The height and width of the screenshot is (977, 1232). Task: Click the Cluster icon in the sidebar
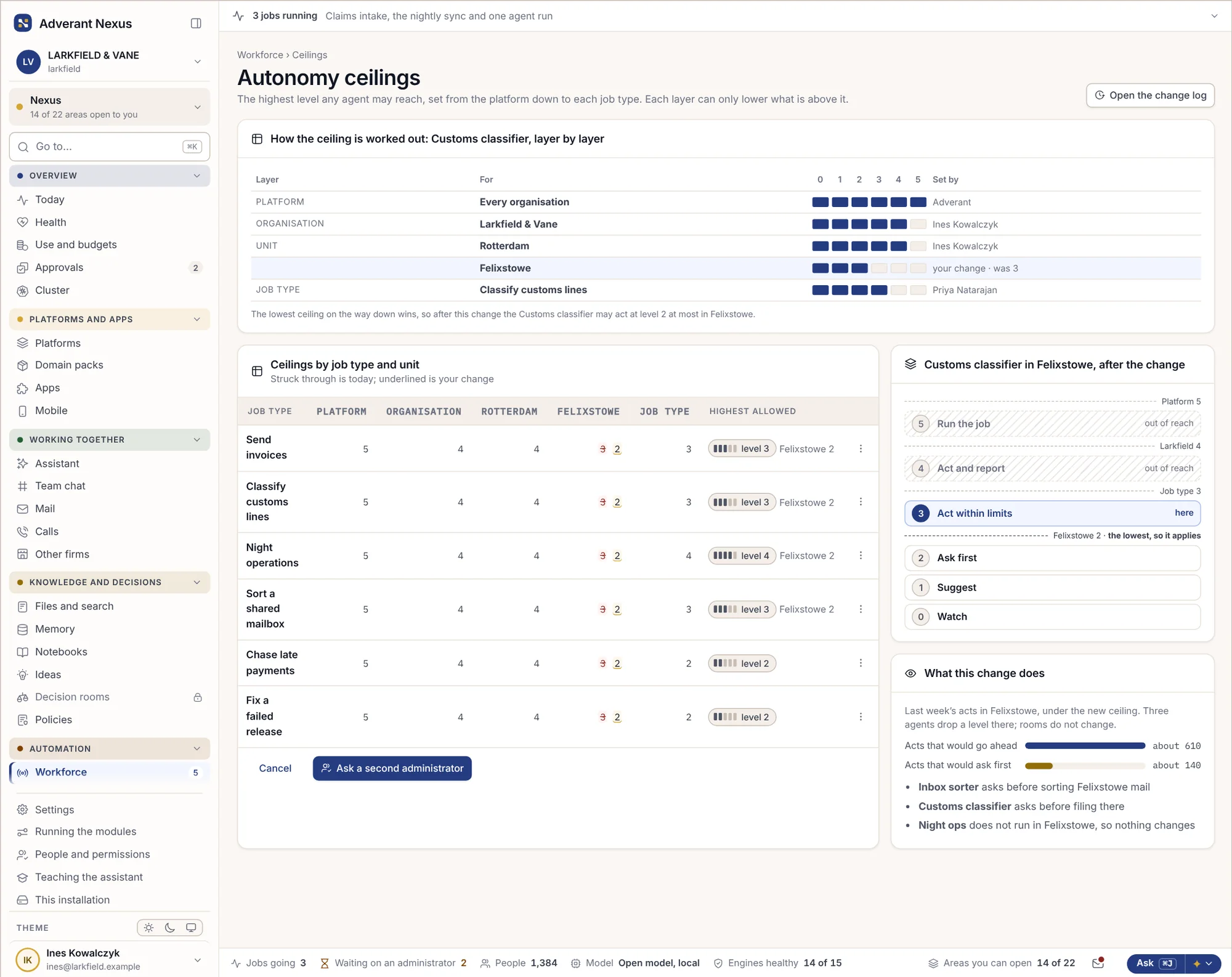click(x=23, y=291)
